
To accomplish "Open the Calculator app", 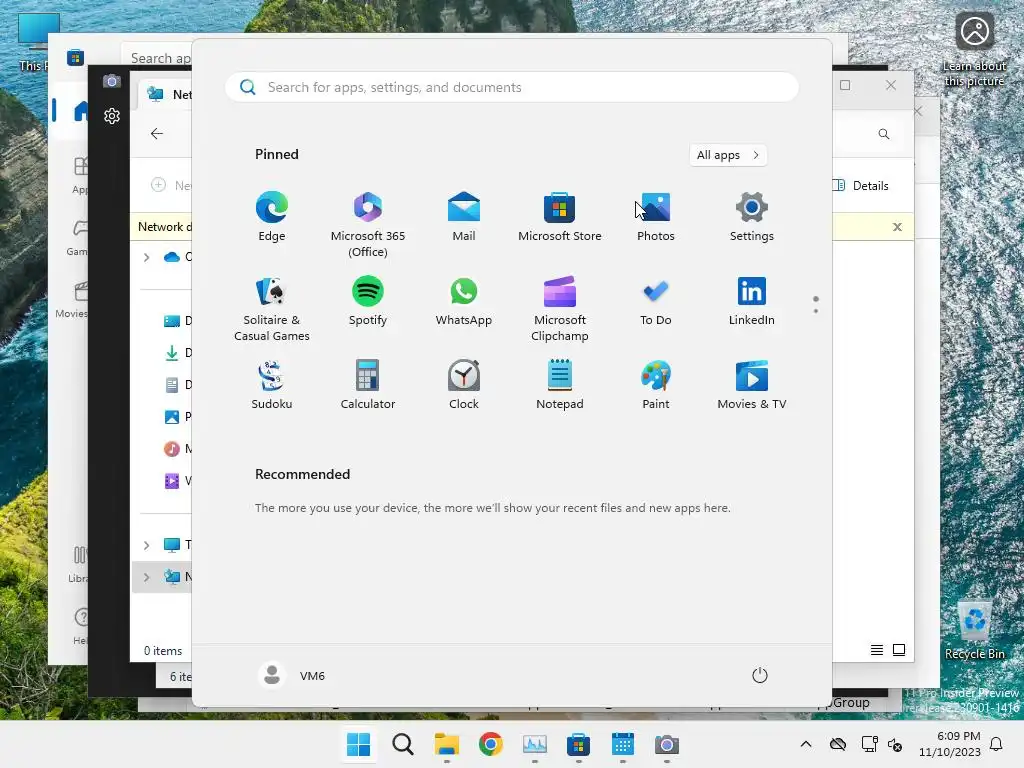I will [368, 385].
